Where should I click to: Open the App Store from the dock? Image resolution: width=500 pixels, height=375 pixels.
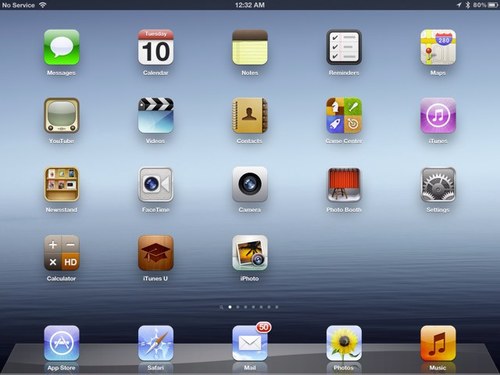pyautogui.click(x=62, y=343)
